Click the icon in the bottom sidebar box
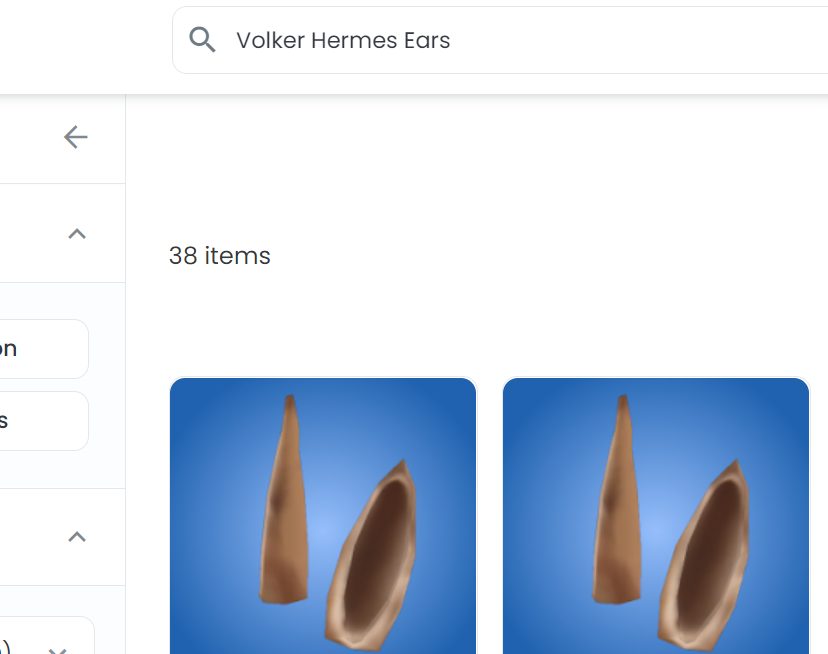 pos(58,651)
